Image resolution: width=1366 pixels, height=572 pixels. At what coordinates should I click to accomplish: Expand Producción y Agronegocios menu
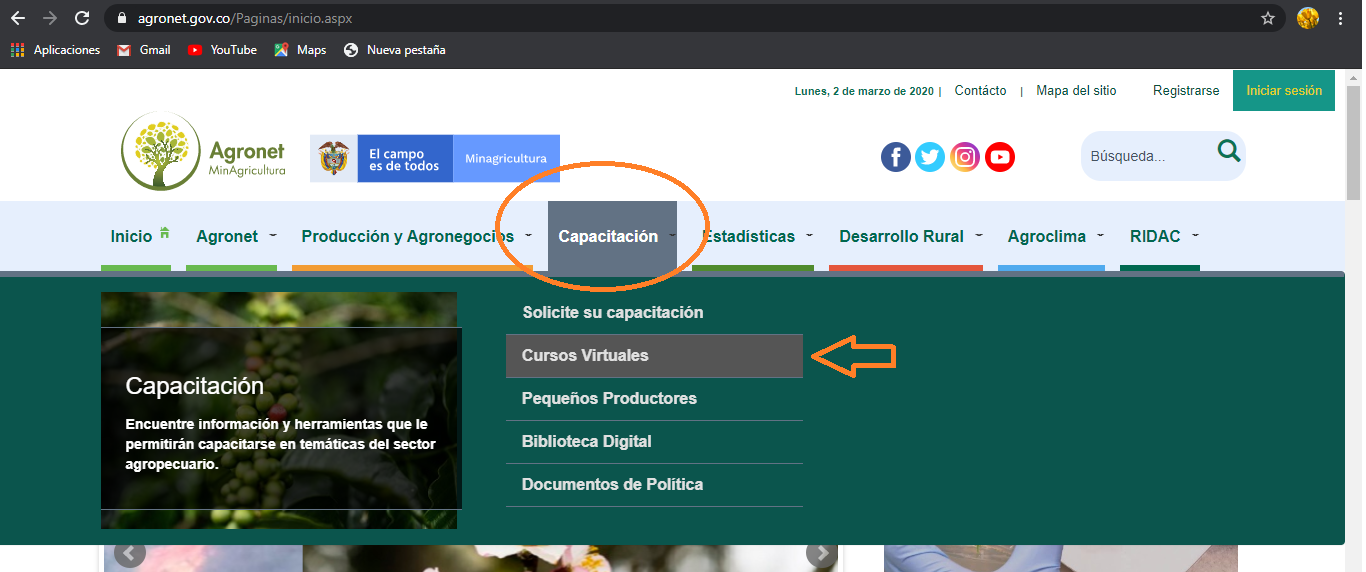[416, 237]
